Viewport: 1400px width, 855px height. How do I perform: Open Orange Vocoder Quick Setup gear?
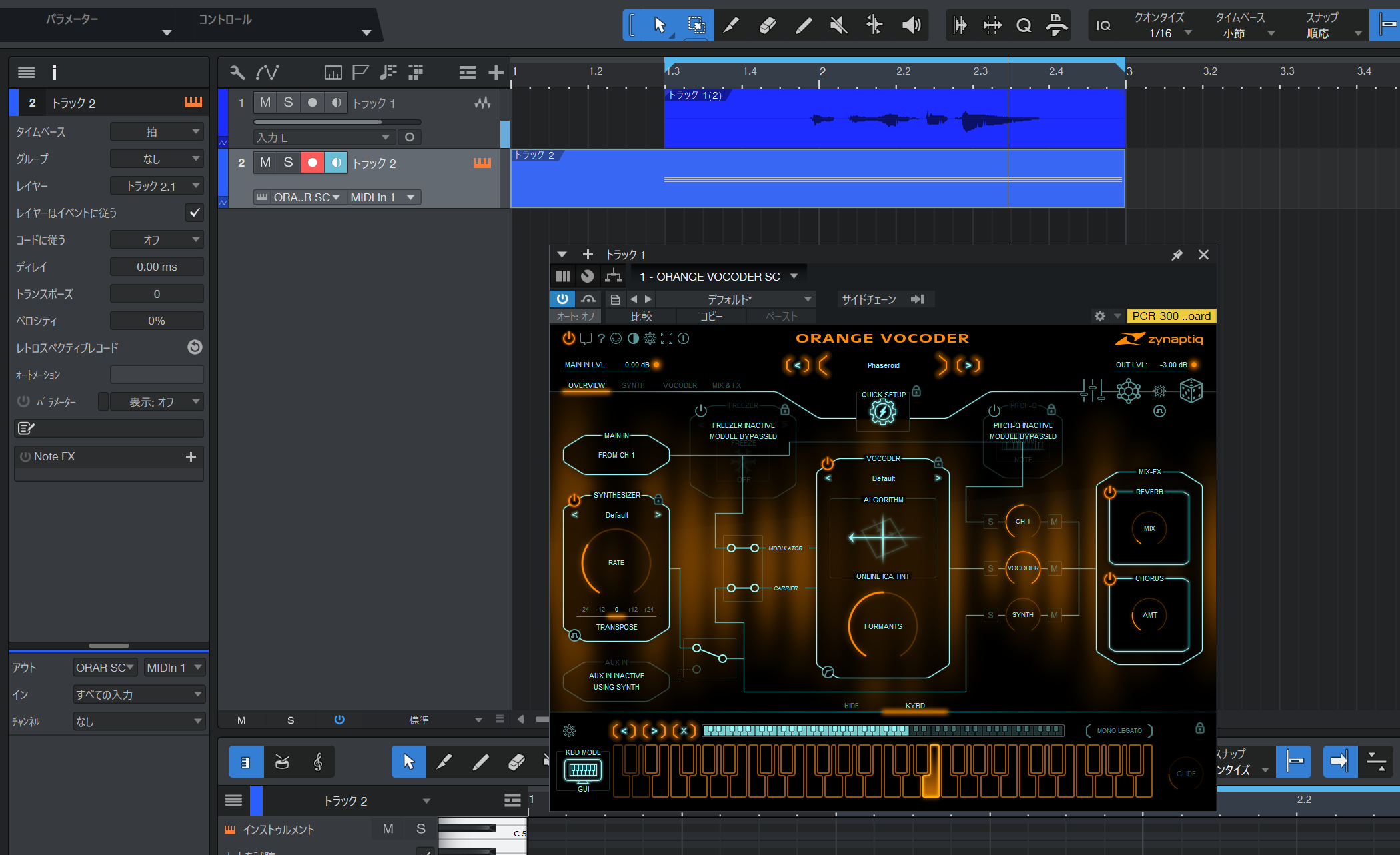pyautogui.click(x=882, y=412)
